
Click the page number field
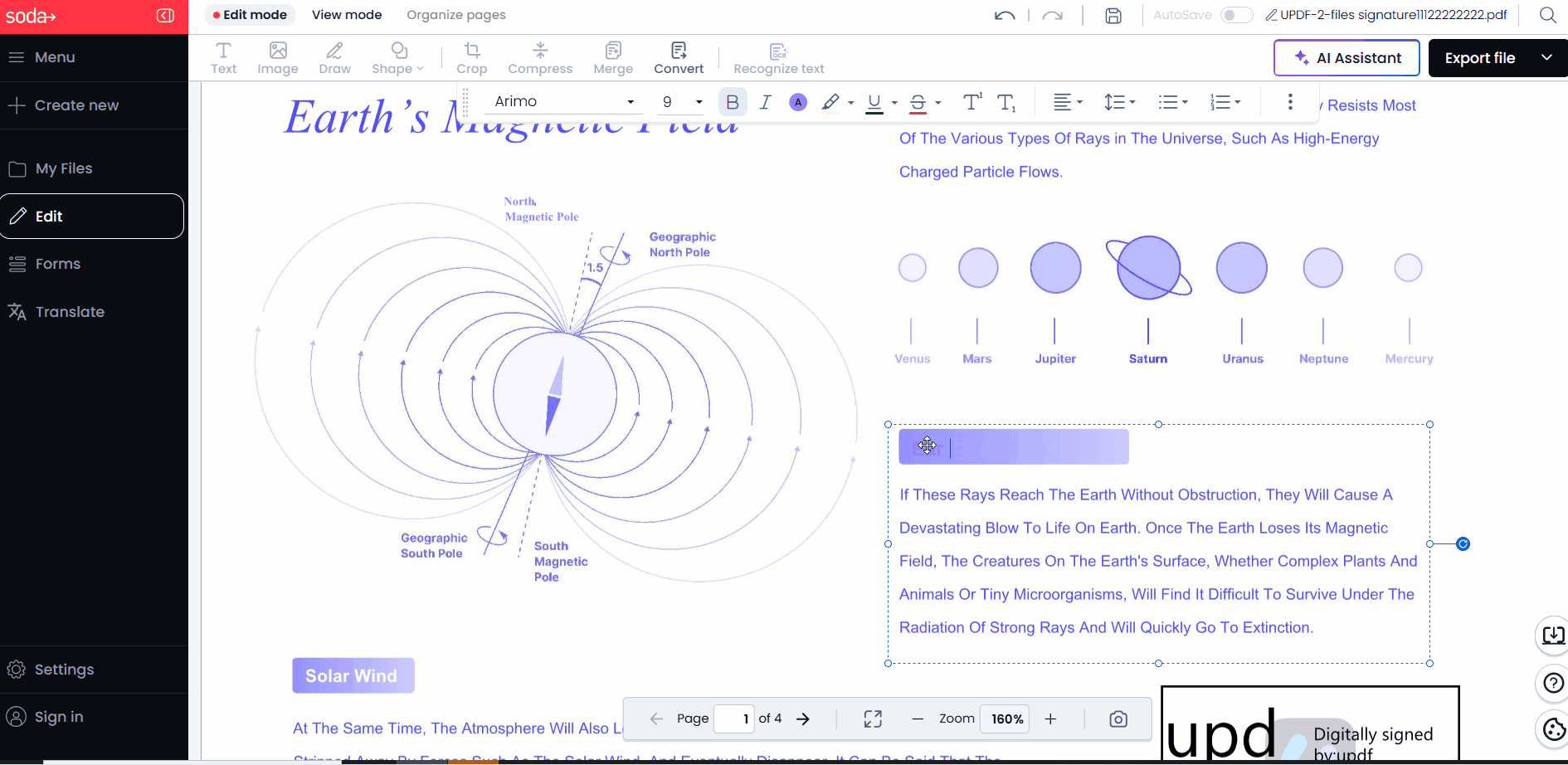[x=733, y=719]
